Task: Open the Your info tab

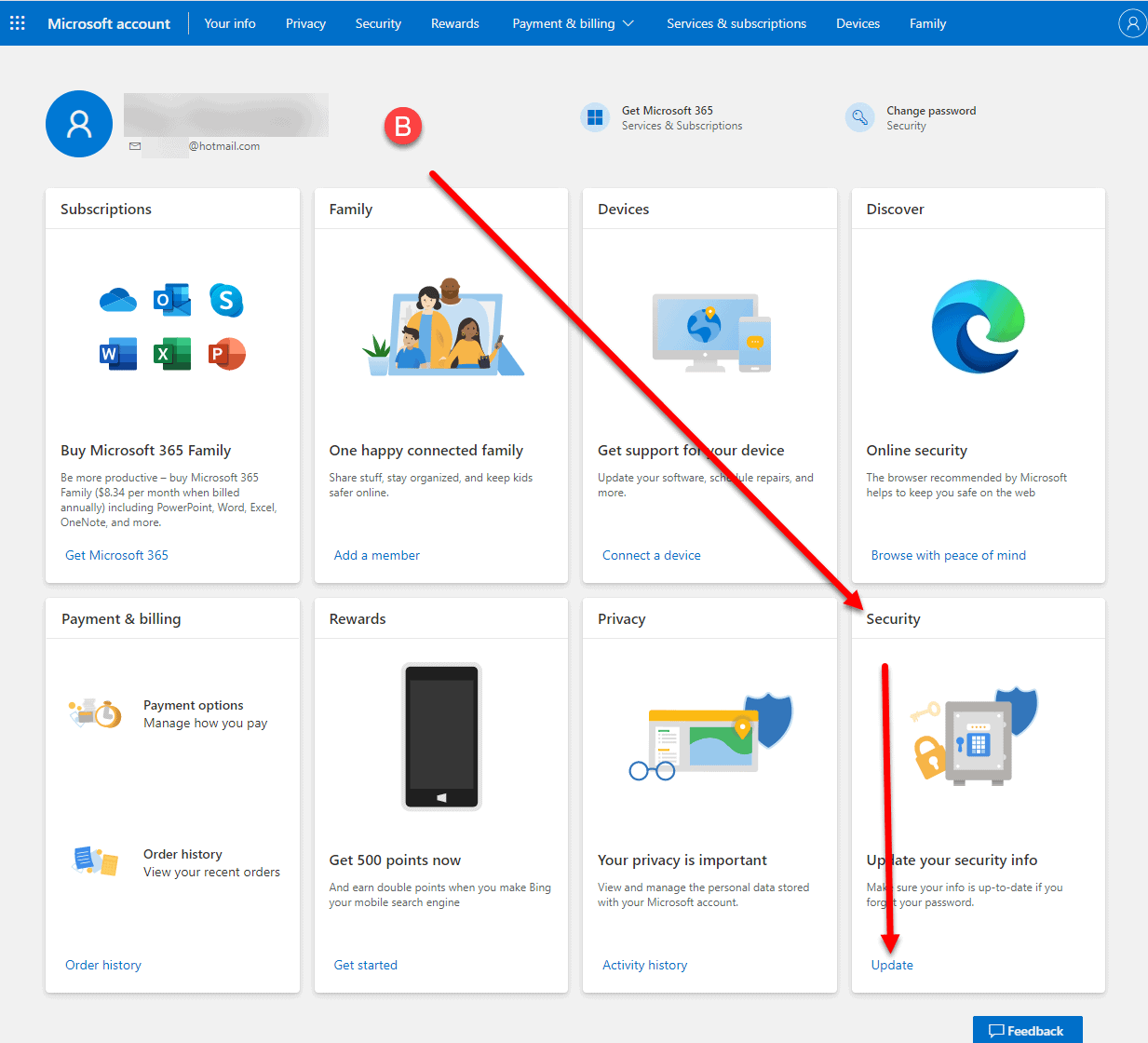Action: tap(230, 23)
